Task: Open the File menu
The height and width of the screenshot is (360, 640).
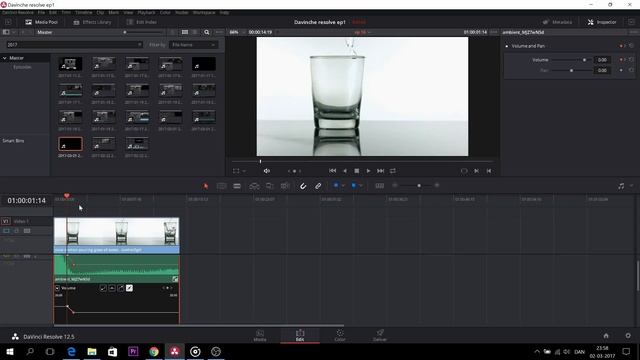Action: 41,13
